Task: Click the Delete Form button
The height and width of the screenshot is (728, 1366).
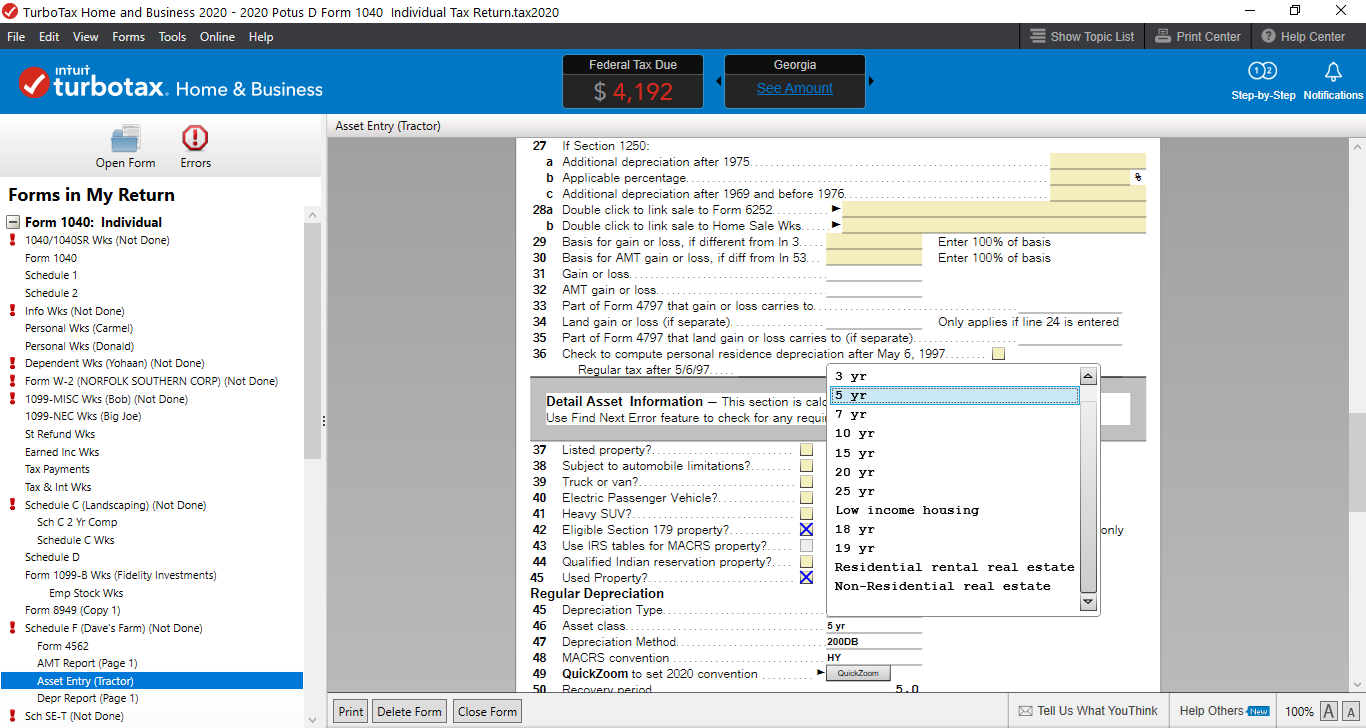Action: click(x=410, y=712)
